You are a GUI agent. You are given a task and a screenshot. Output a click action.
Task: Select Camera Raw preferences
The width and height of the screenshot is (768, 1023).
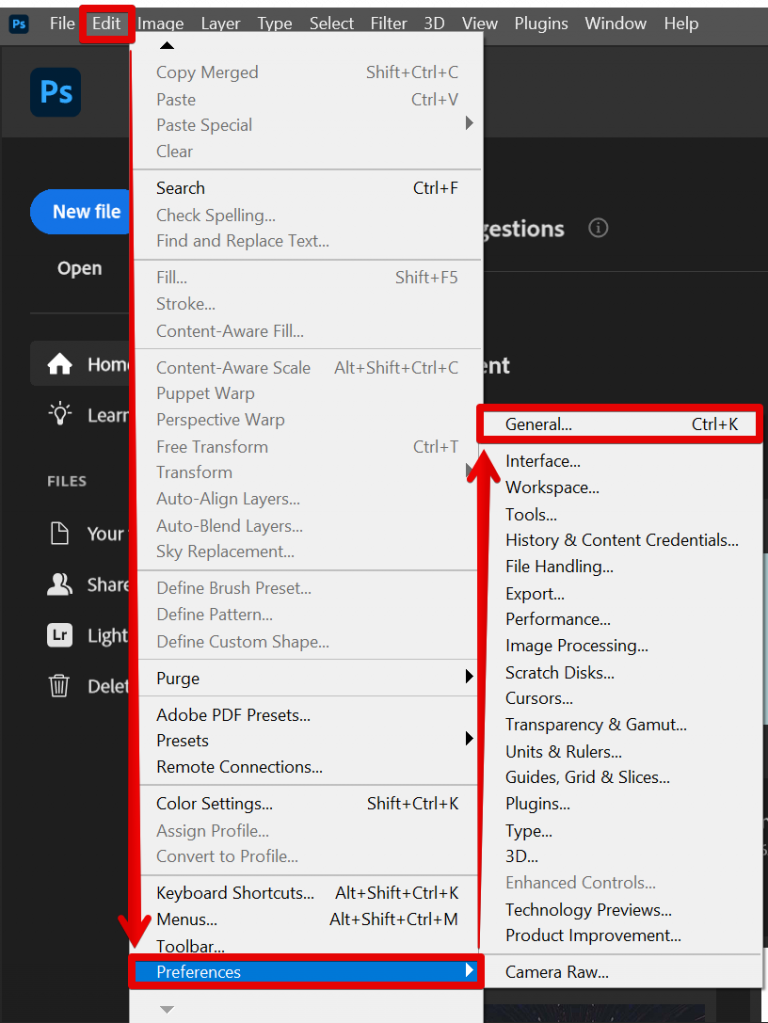[x=557, y=971]
